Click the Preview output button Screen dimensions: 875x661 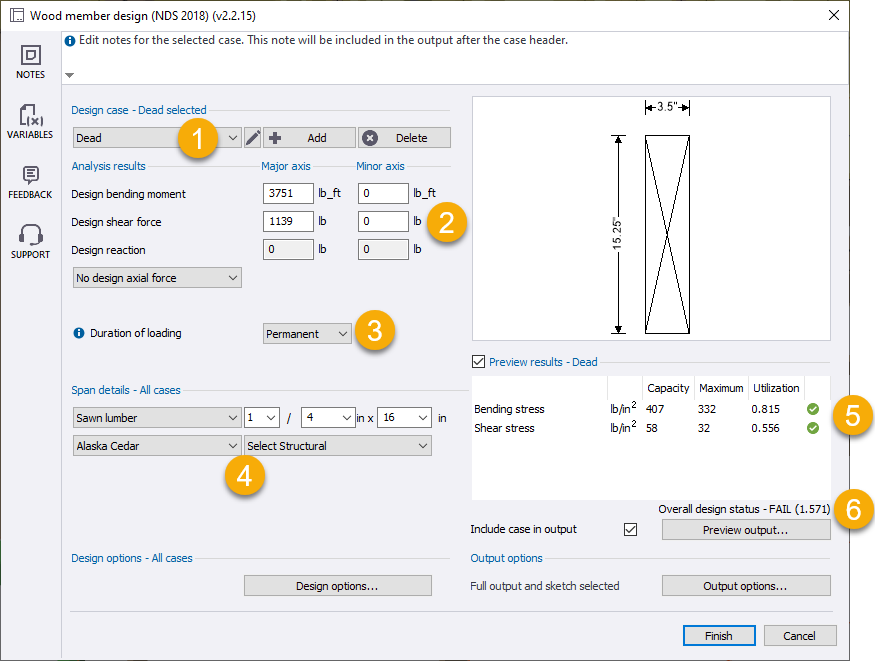coord(745,530)
